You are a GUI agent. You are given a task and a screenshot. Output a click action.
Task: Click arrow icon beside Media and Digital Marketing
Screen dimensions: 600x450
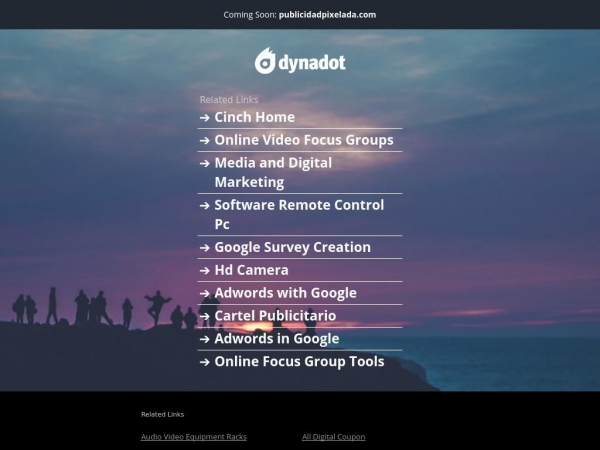pyautogui.click(x=205, y=163)
